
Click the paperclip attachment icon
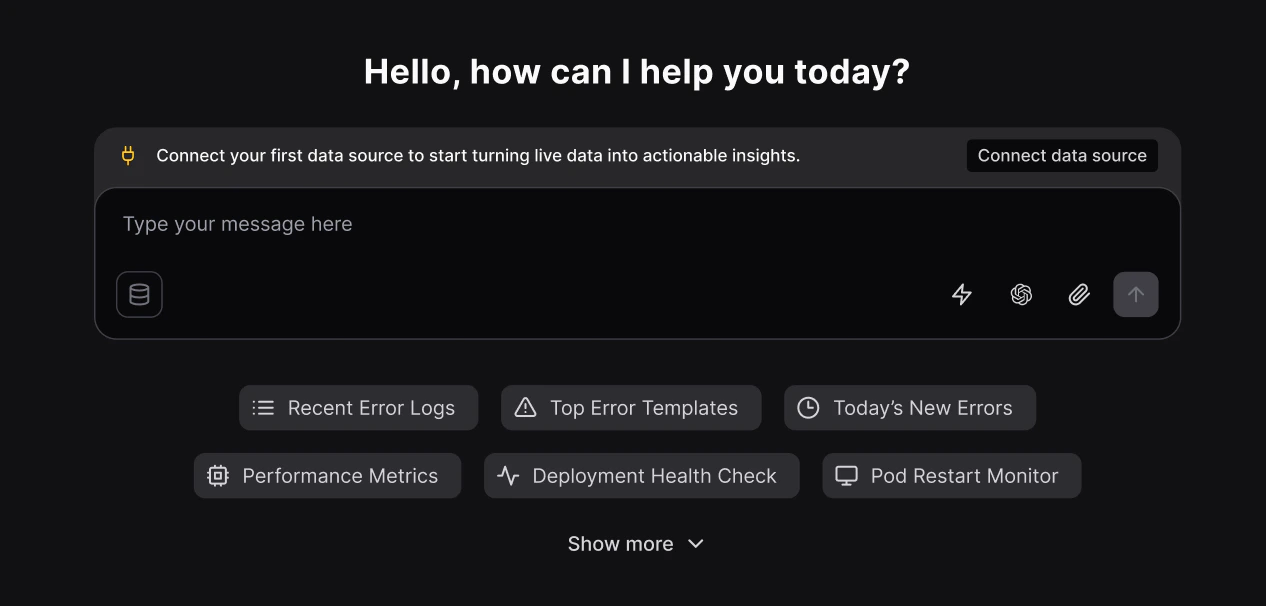click(1078, 294)
